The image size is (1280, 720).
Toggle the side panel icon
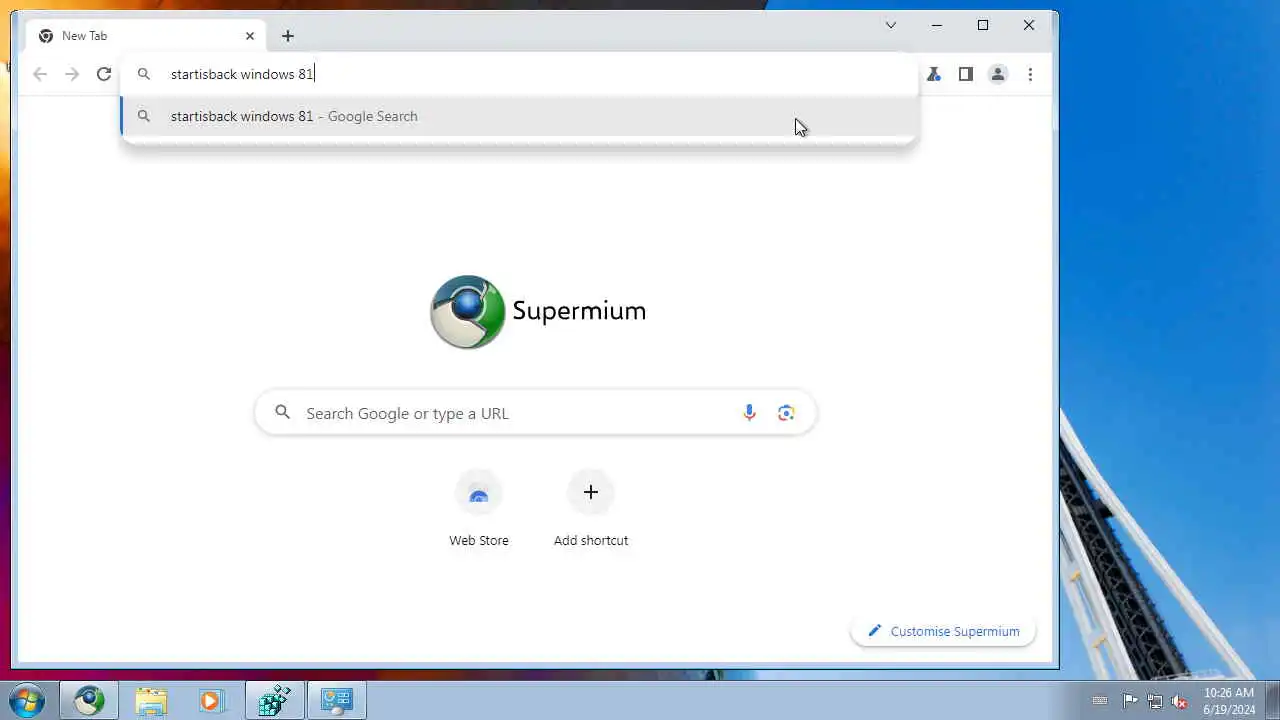966,74
